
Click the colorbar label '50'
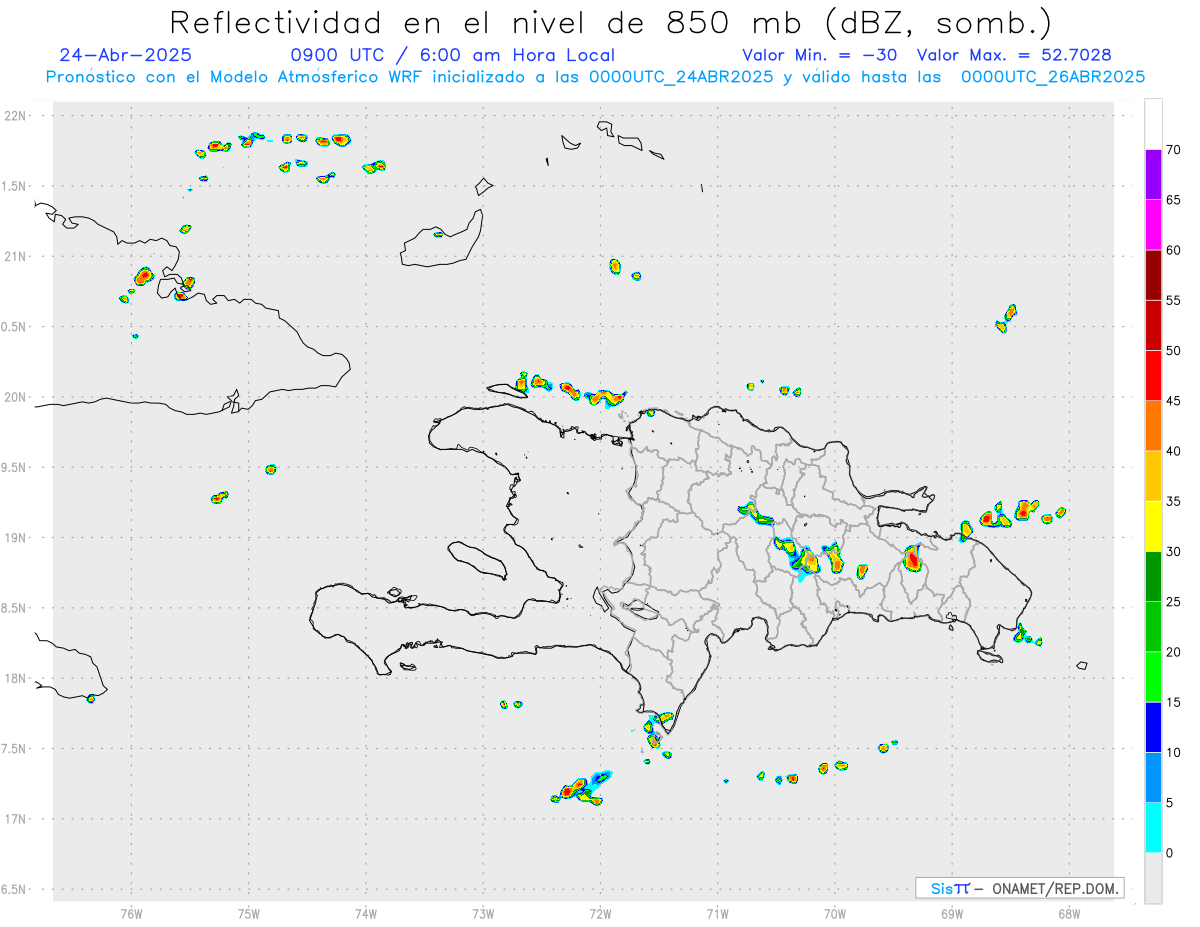coord(1174,351)
